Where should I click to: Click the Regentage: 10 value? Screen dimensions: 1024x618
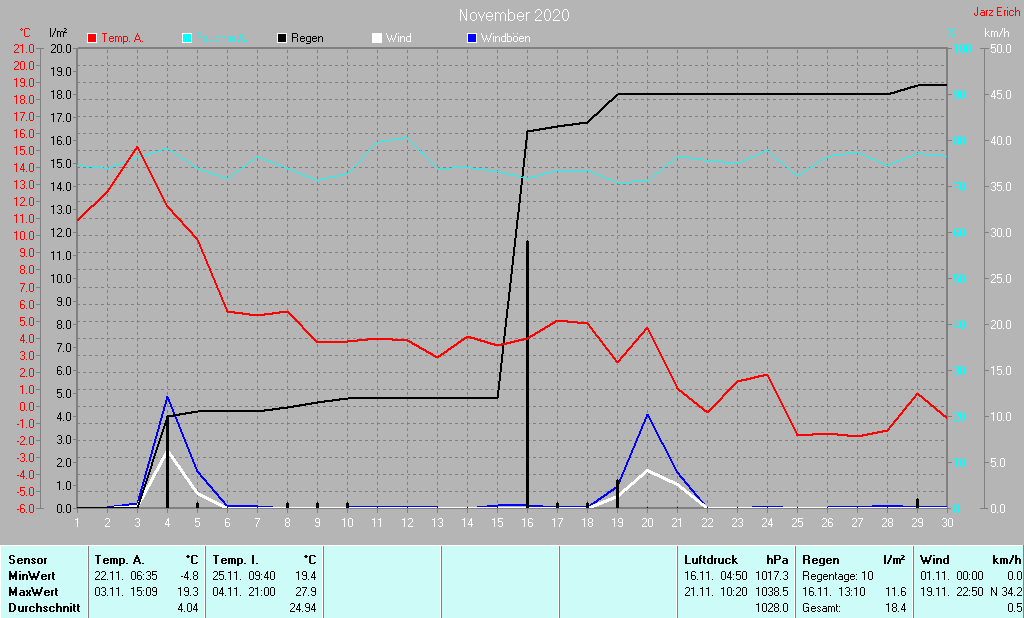coord(840,576)
